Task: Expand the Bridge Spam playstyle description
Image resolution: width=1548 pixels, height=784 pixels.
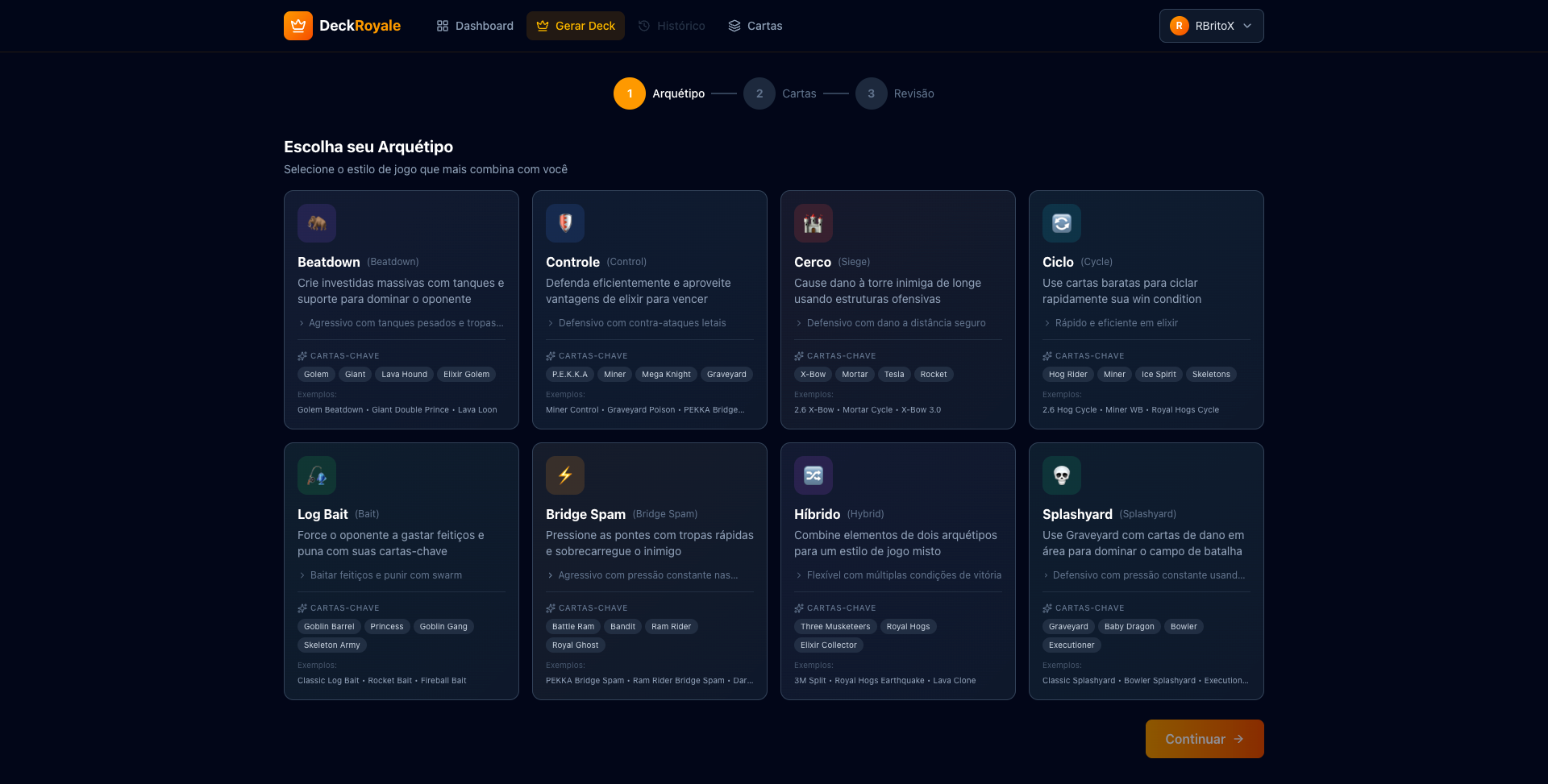Action: 643,575
